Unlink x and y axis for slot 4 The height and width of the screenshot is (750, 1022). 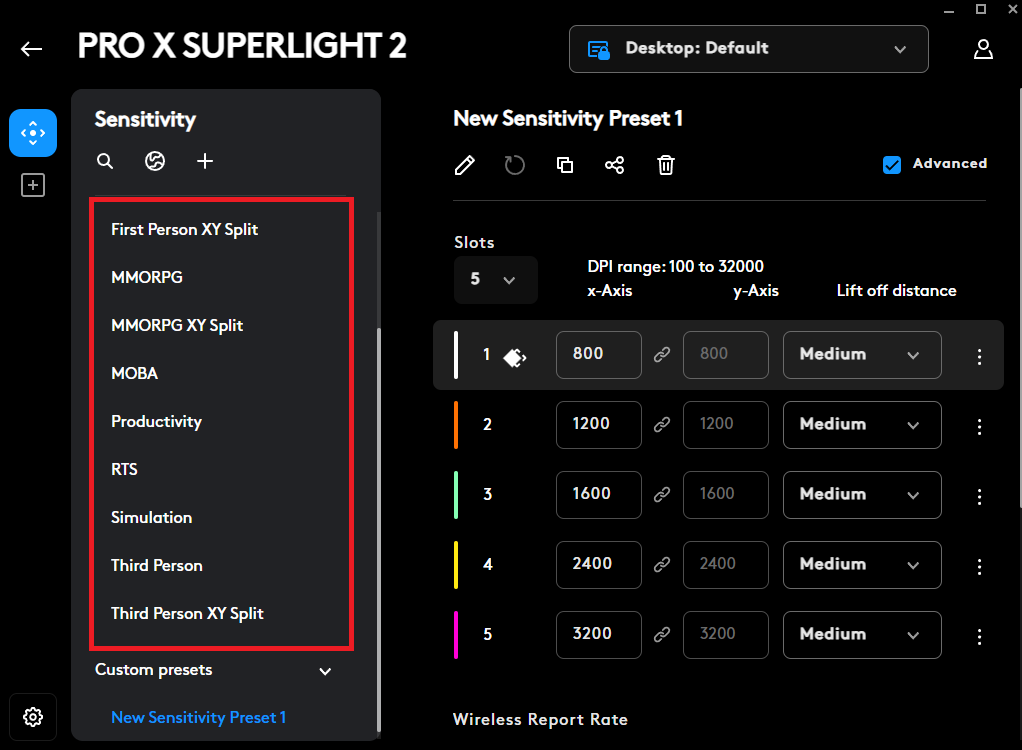tap(662, 564)
